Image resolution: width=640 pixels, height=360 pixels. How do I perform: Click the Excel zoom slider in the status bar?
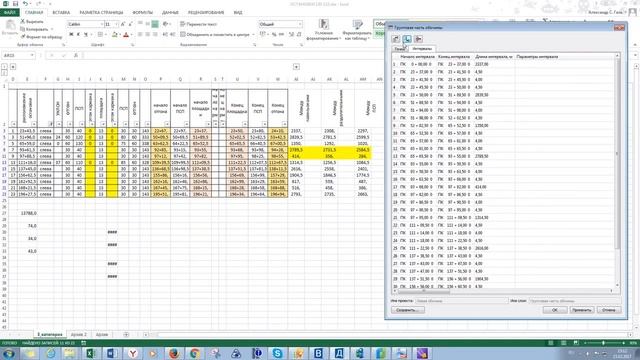(x=603, y=343)
